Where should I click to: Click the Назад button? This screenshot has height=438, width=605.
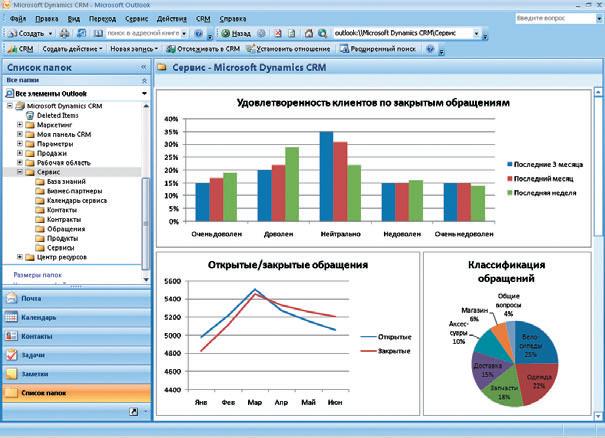(x=236, y=34)
